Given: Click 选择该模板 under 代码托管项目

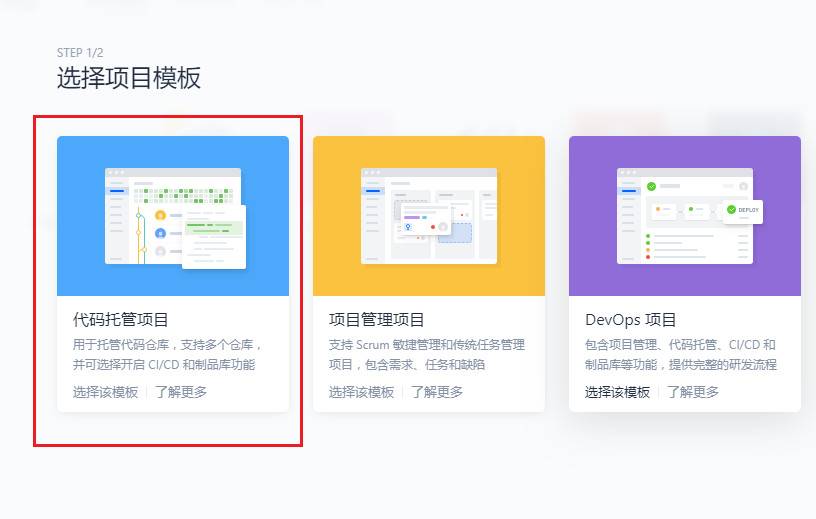Looking at the screenshot, I should pyautogui.click(x=106, y=392).
